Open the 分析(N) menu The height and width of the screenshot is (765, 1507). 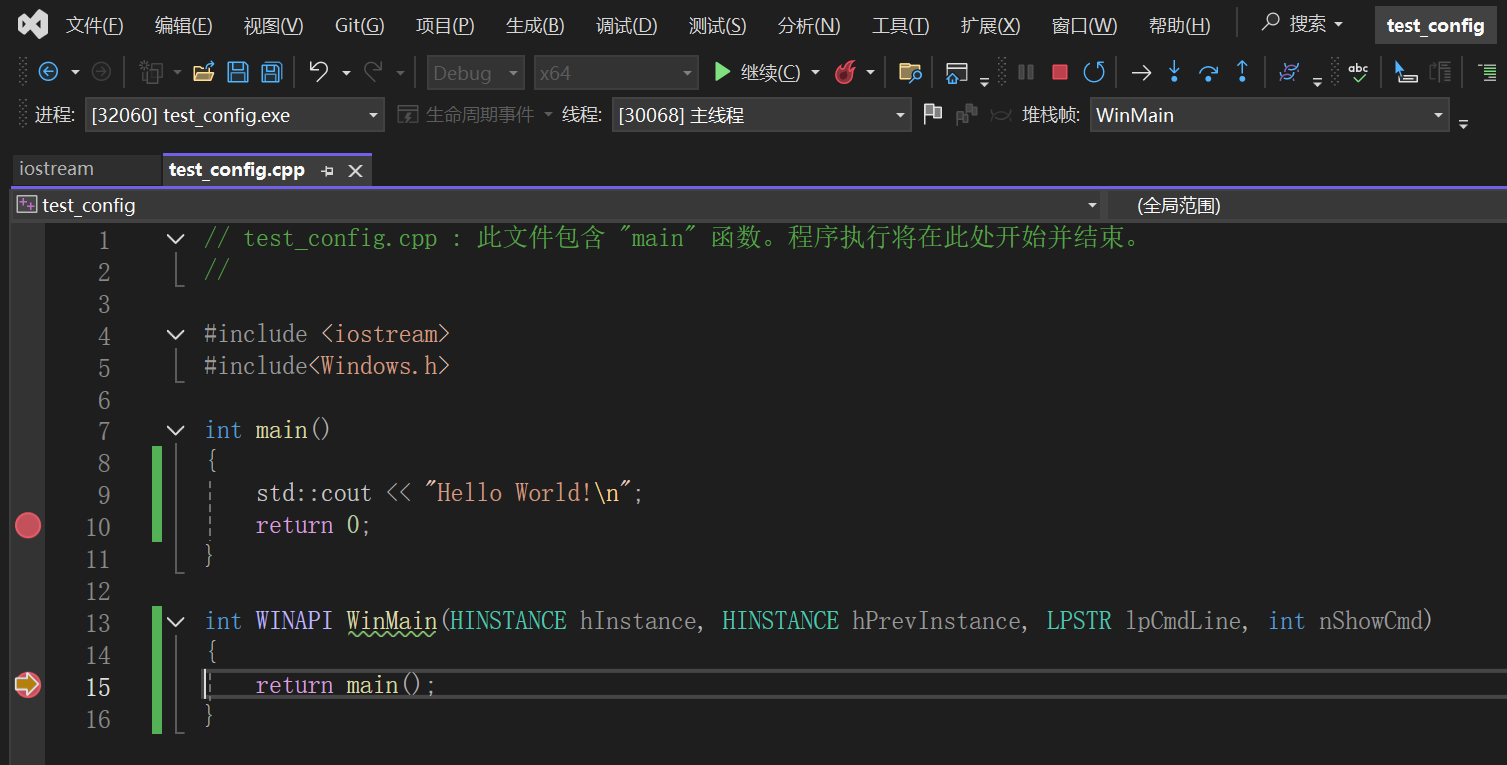pyautogui.click(x=809, y=25)
